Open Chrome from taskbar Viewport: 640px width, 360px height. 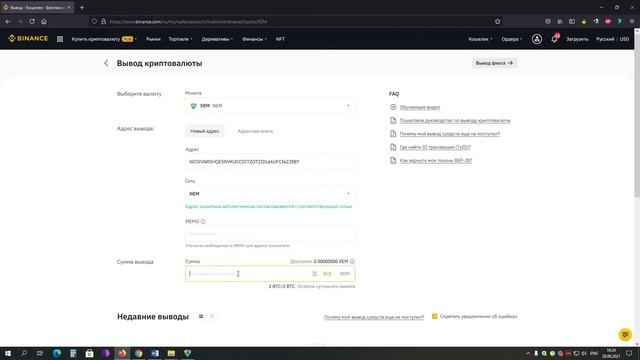[x=138, y=353]
